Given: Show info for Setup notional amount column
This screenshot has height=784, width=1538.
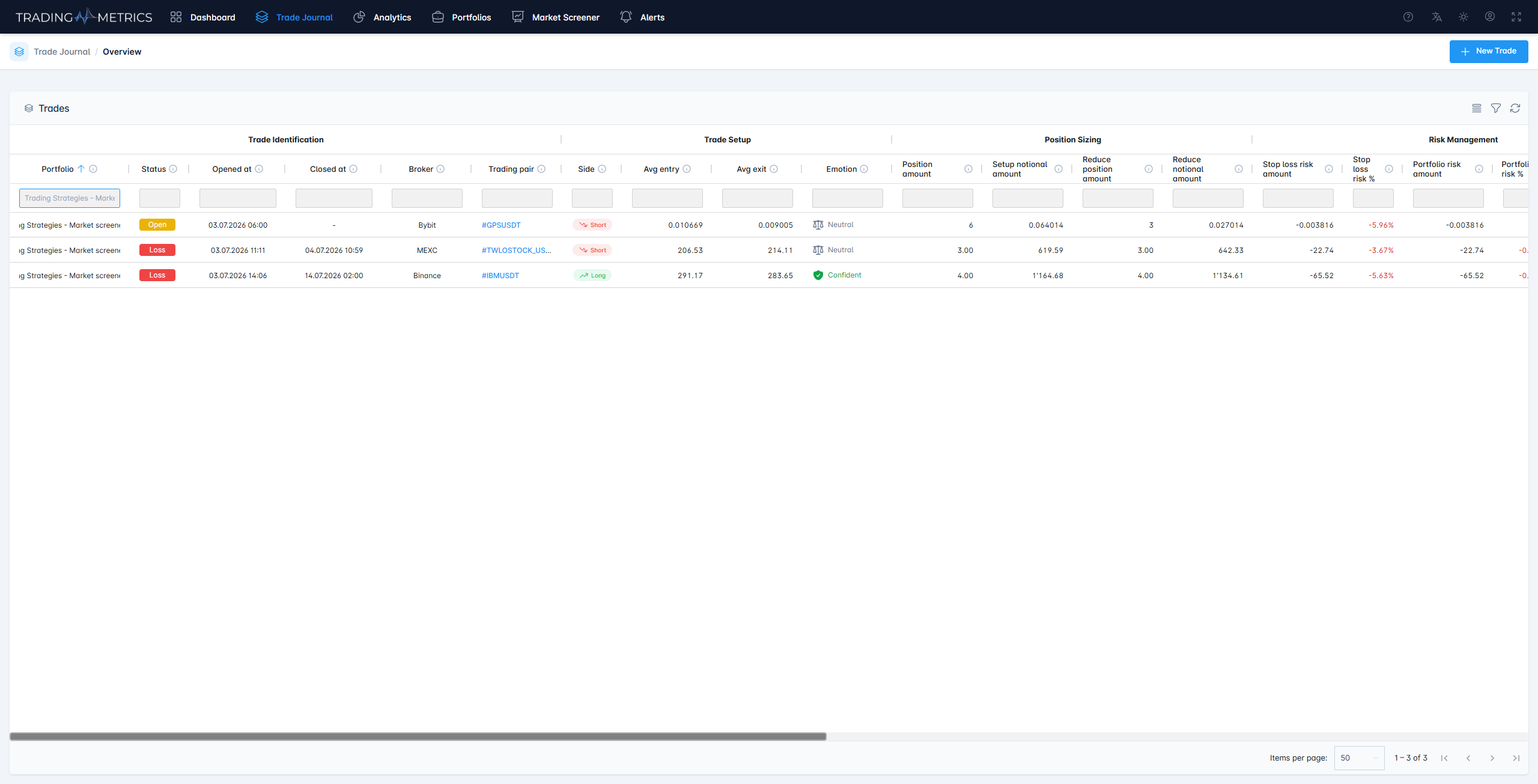Looking at the screenshot, I should [x=1059, y=169].
